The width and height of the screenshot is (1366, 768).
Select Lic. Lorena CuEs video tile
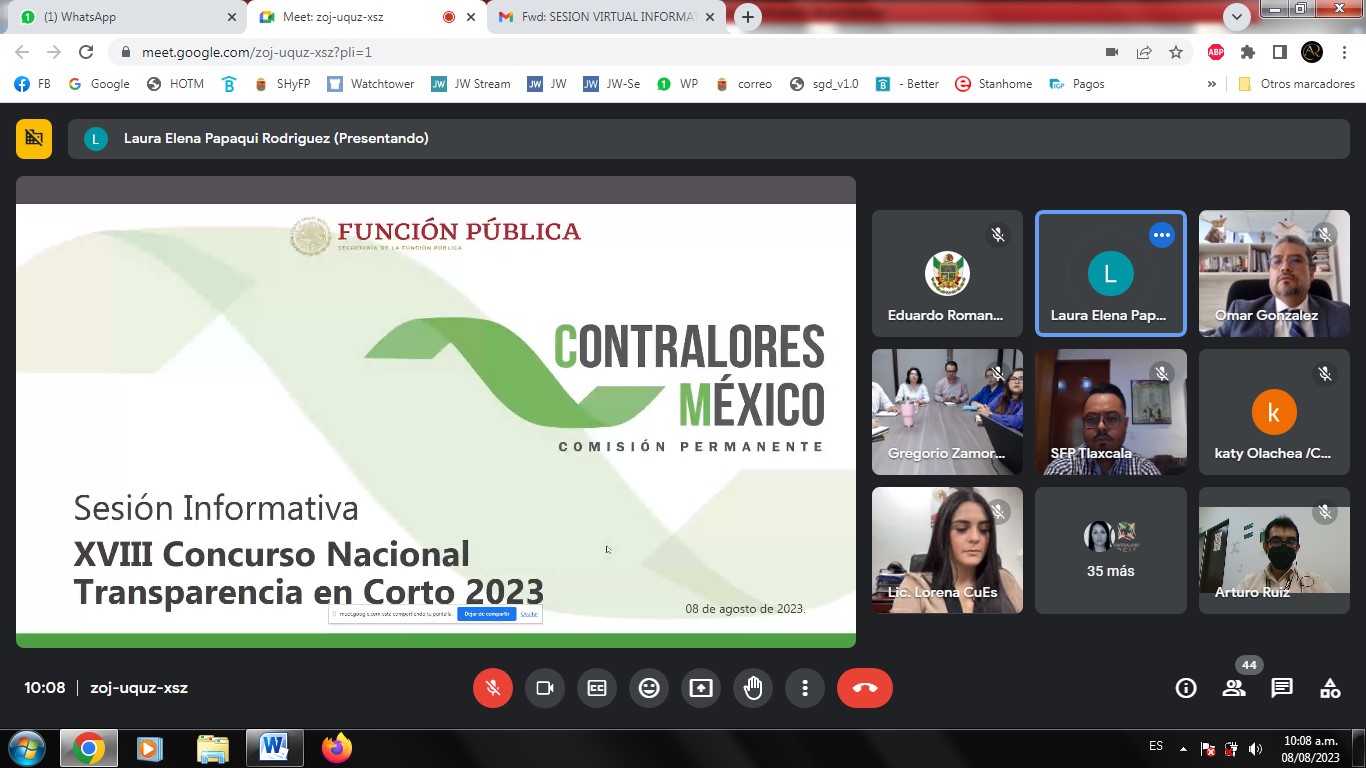tap(947, 550)
